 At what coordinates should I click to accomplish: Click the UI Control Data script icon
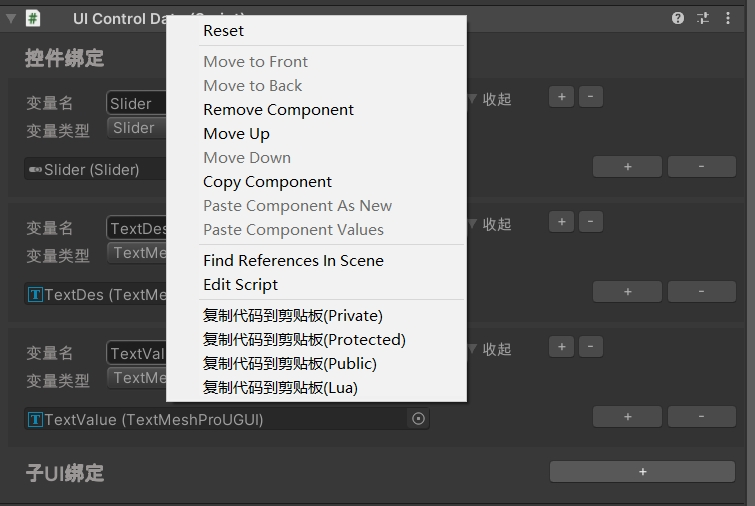coord(33,19)
